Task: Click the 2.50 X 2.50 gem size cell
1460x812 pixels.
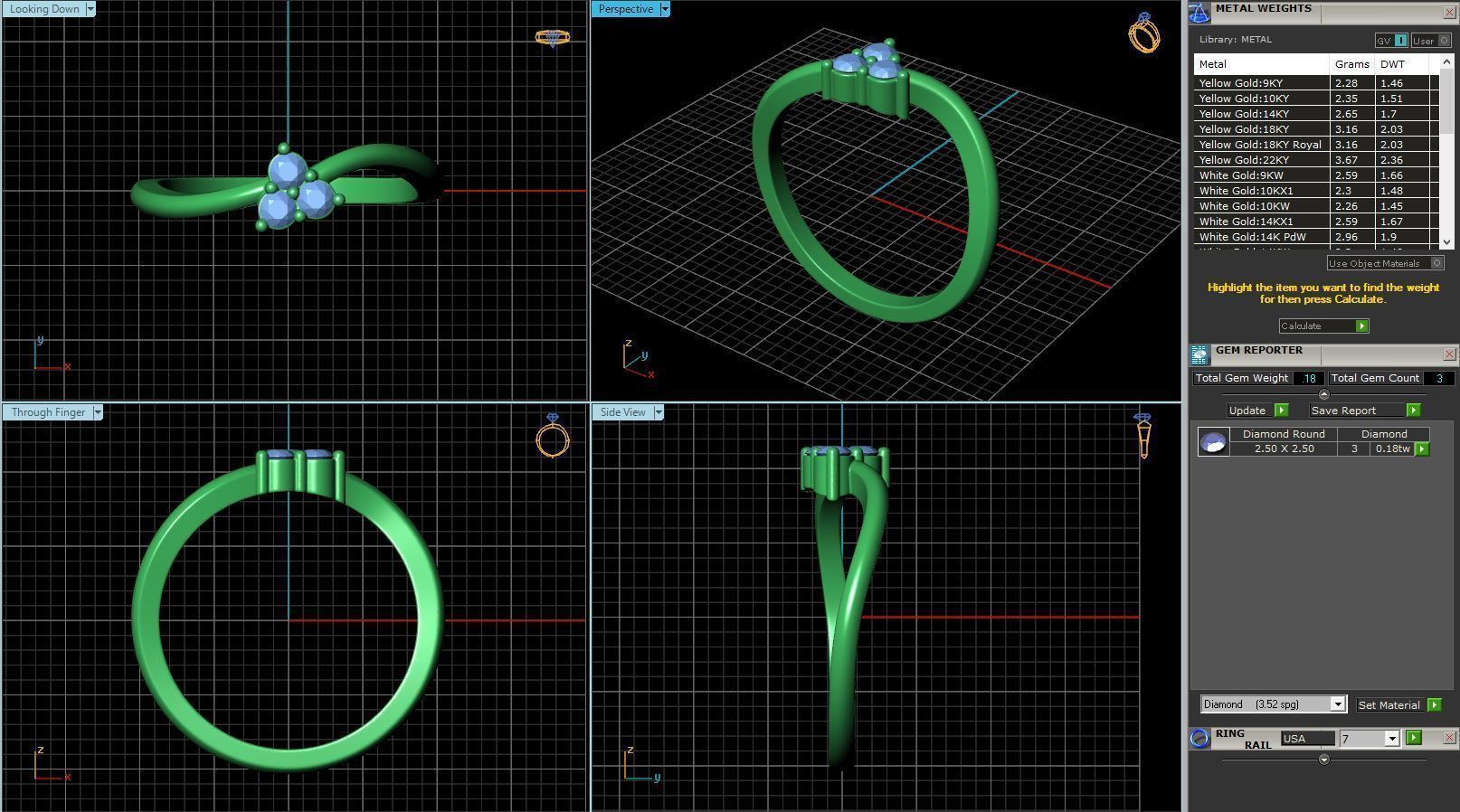Action: pyautogui.click(x=1284, y=448)
